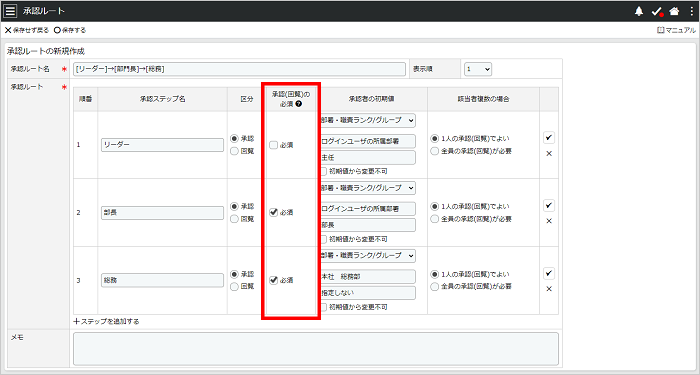
Task: Click checkmark icon on step 2 row
Action: (549, 205)
